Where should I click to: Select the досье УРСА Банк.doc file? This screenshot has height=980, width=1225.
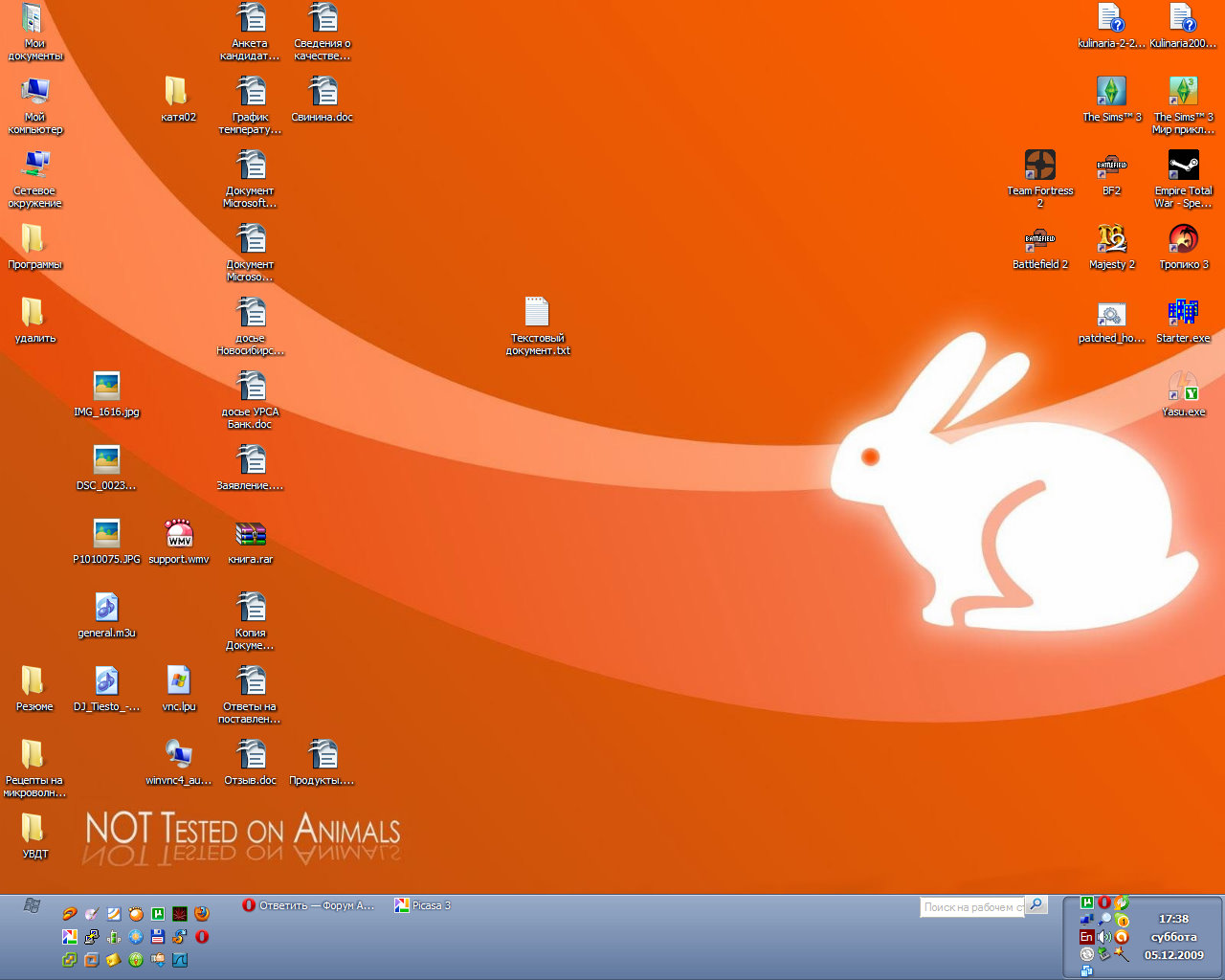(250, 399)
